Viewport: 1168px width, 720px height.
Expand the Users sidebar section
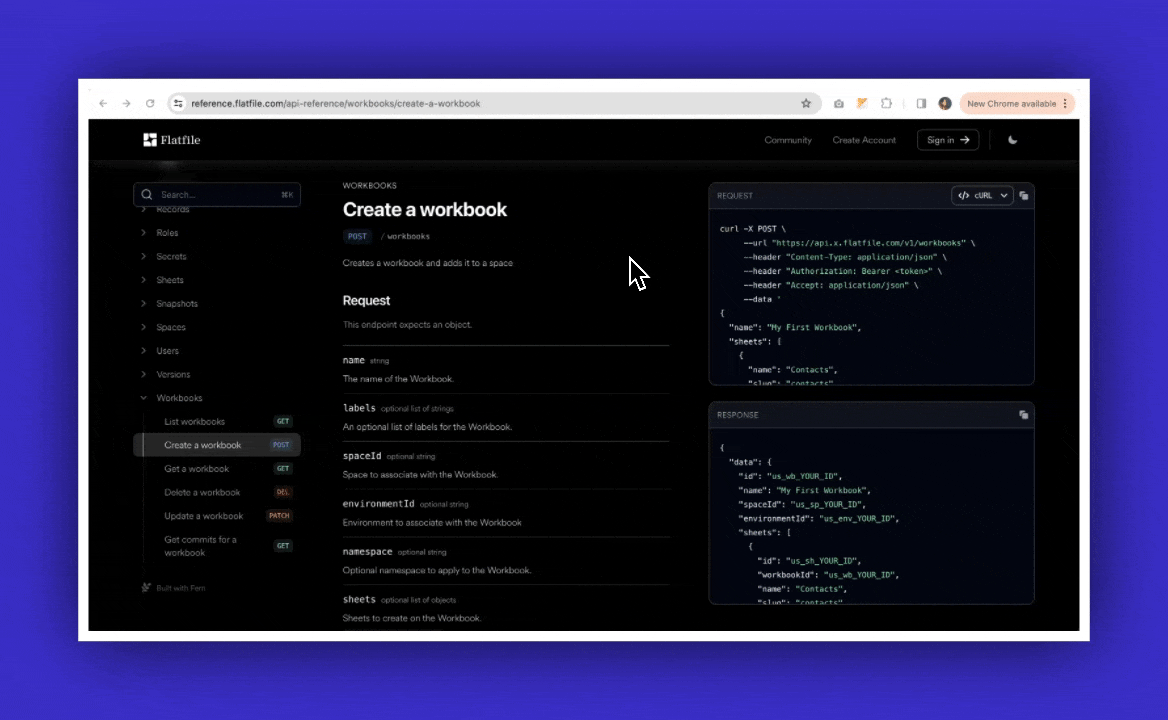click(144, 351)
